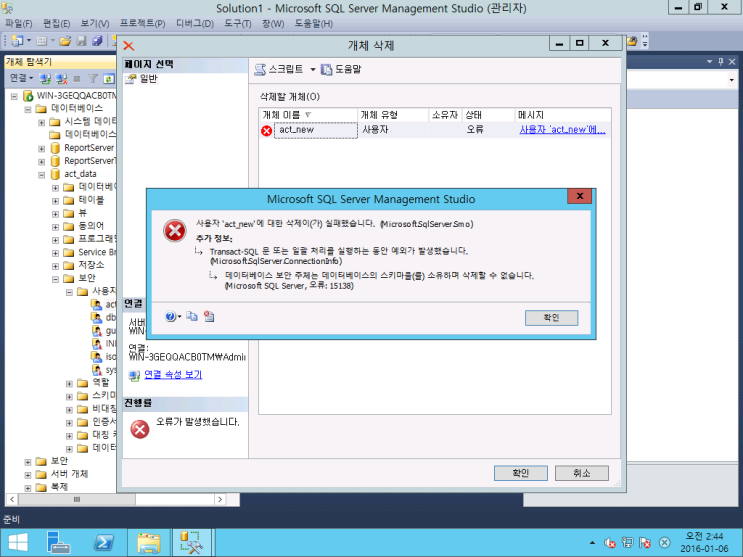Click the Script icon in Delete Object dialog
This screenshot has width=743, height=557.
pyautogui.click(x=260, y=70)
